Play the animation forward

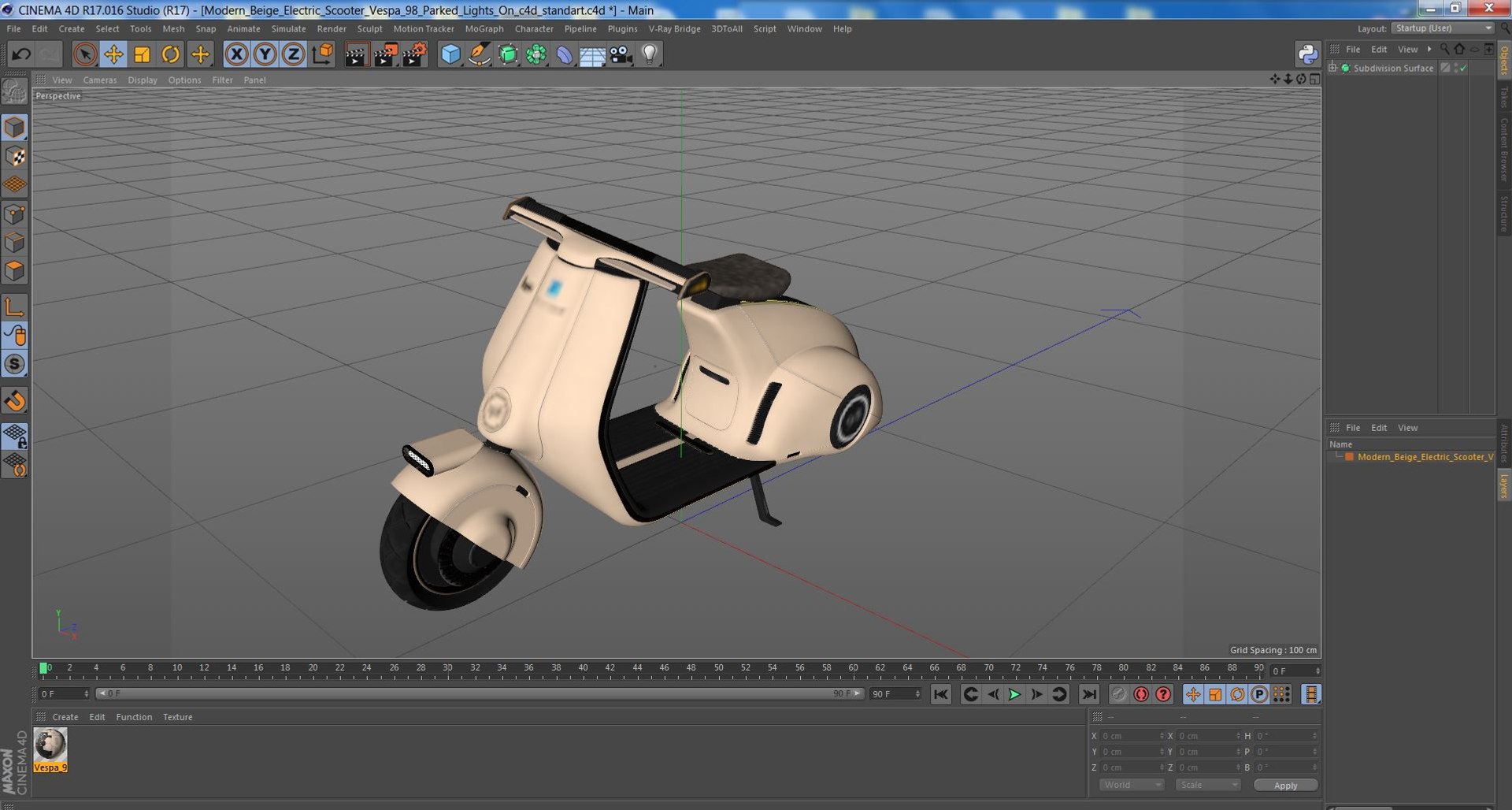[x=1014, y=694]
